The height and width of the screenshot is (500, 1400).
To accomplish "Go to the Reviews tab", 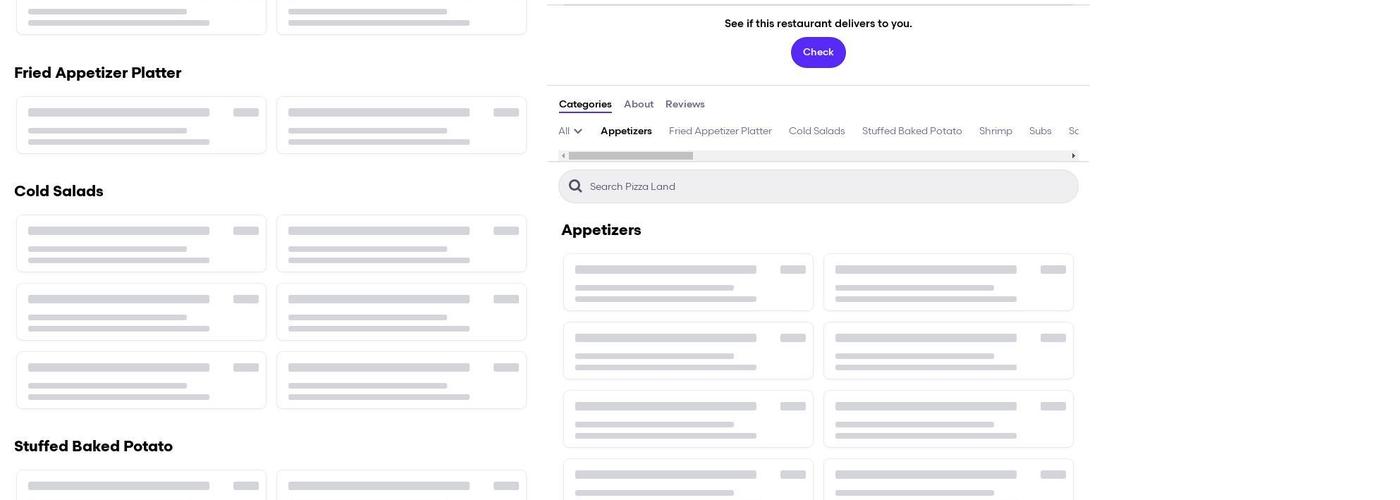I will 685,104.
